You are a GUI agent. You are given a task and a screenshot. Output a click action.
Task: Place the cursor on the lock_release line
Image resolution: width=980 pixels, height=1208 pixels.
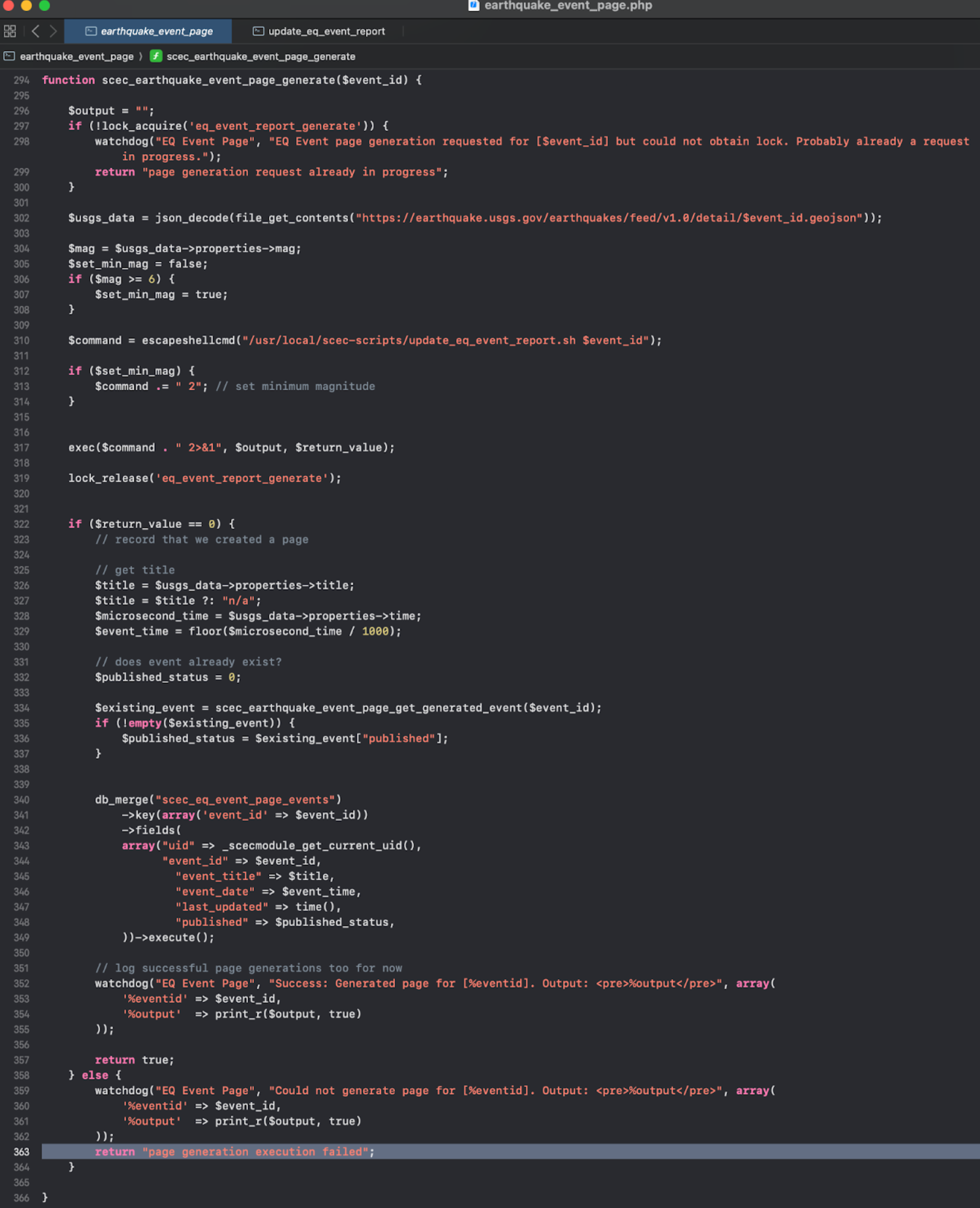click(204, 478)
